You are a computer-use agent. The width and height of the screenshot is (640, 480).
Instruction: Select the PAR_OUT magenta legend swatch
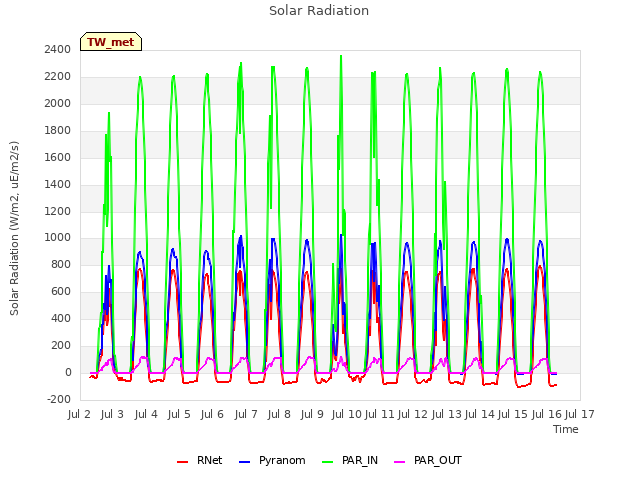click(400, 462)
